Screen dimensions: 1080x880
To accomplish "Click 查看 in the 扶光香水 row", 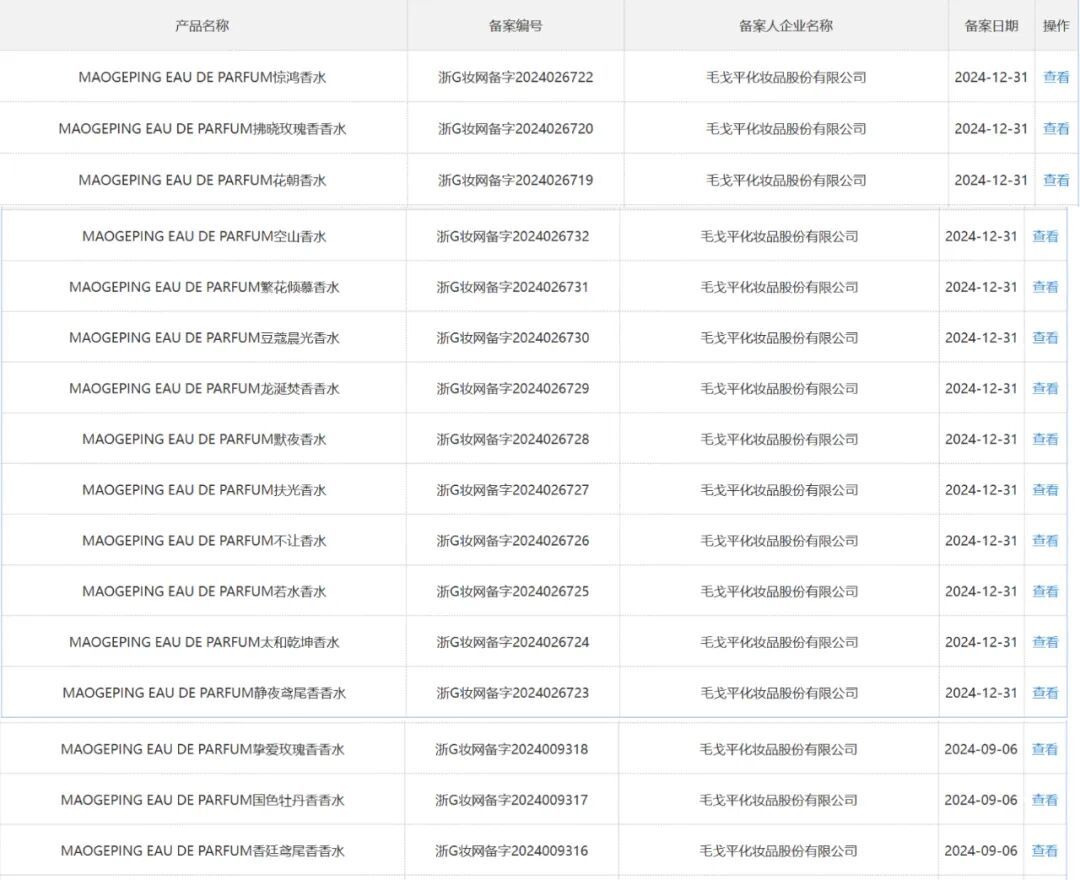I will coord(1045,490).
